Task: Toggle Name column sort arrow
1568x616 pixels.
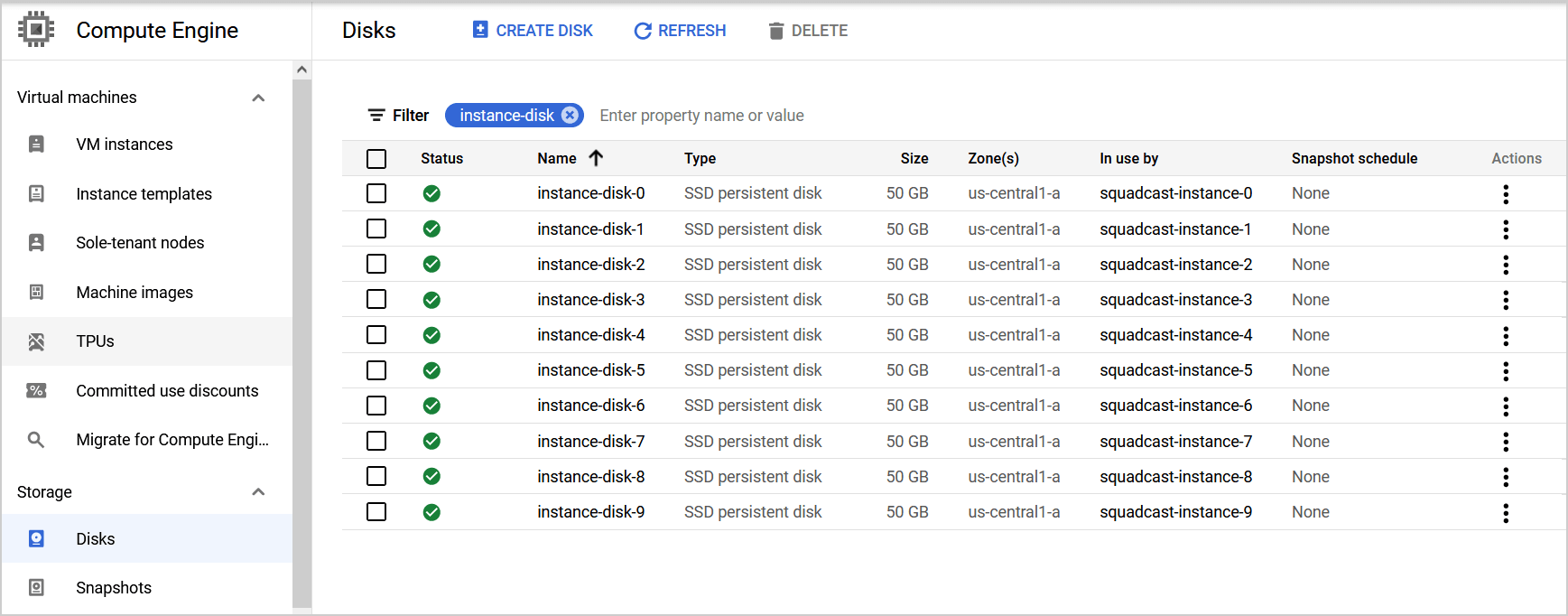Action: tap(596, 158)
